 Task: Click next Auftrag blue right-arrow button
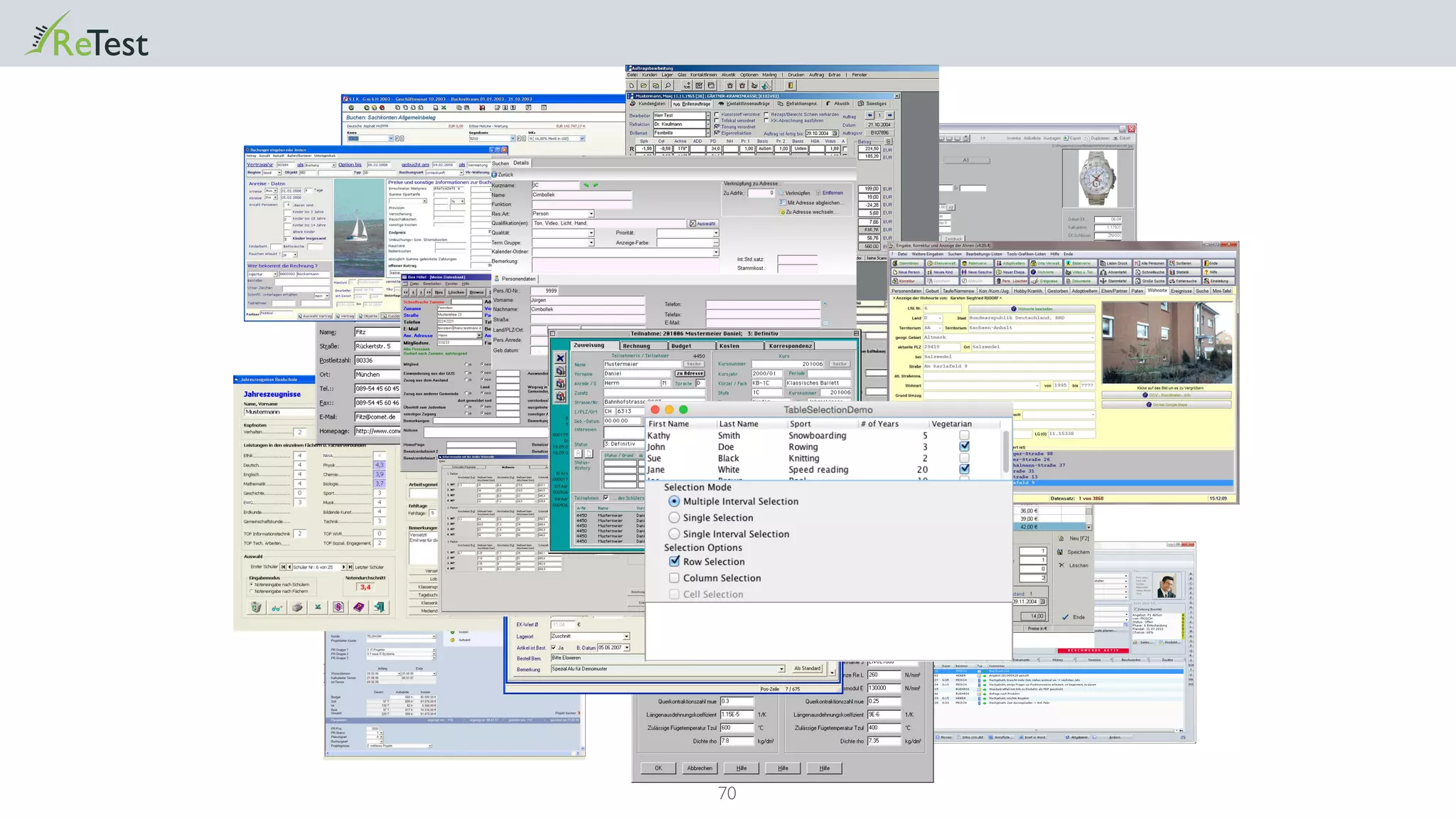(x=889, y=115)
